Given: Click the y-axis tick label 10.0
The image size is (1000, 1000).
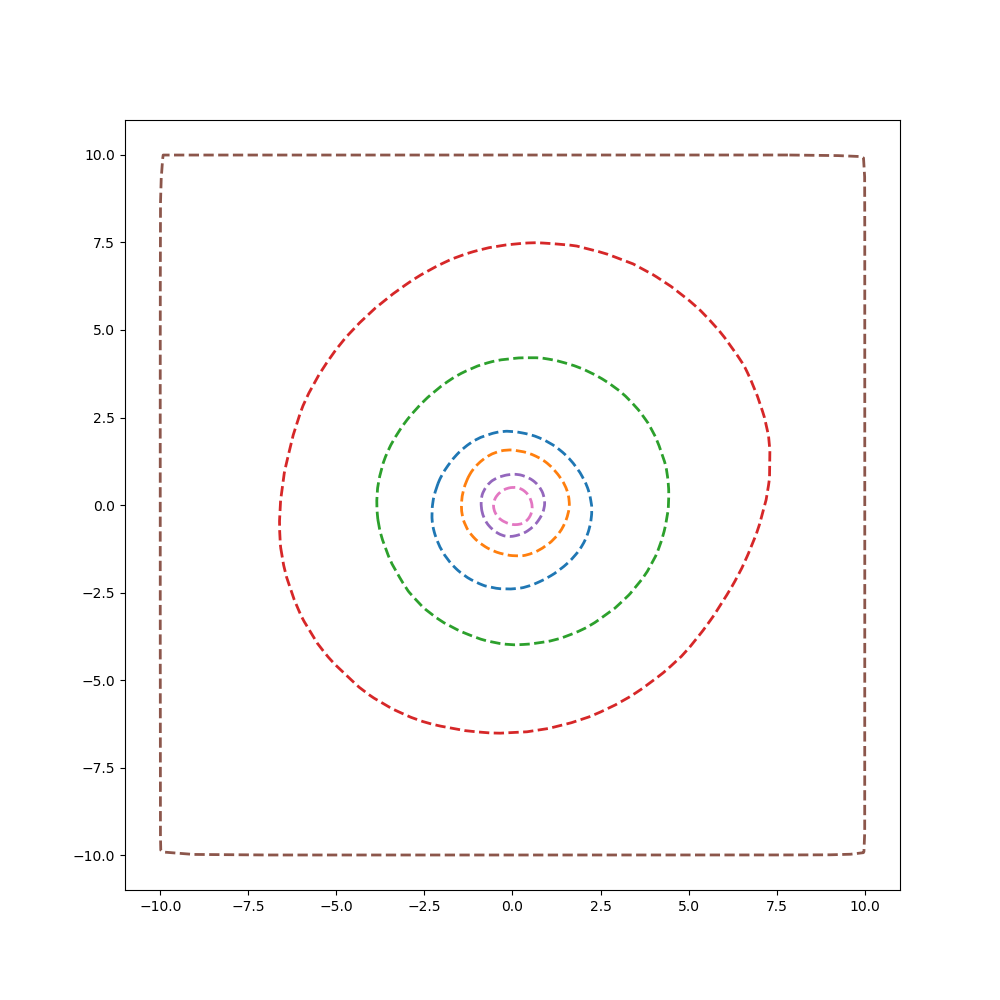Looking at the screenshot, I should click(100, 156).
